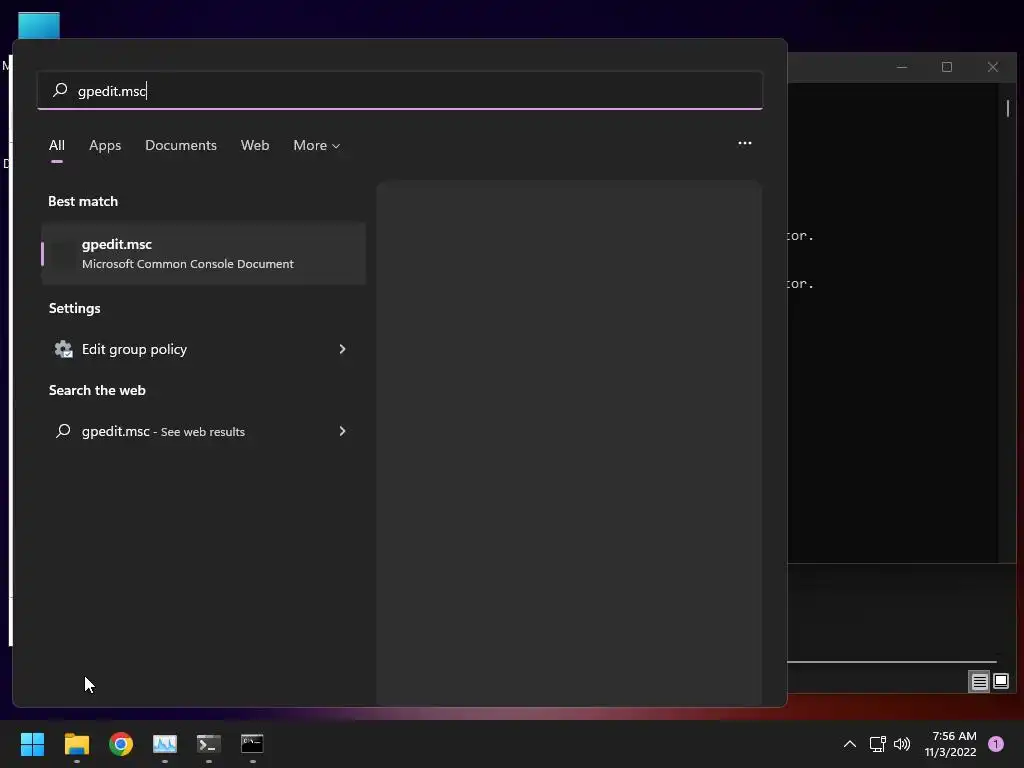The image size is (1024, 768).
Task: Open the clock showing 7:56 AM
Action: pos(950,744)
